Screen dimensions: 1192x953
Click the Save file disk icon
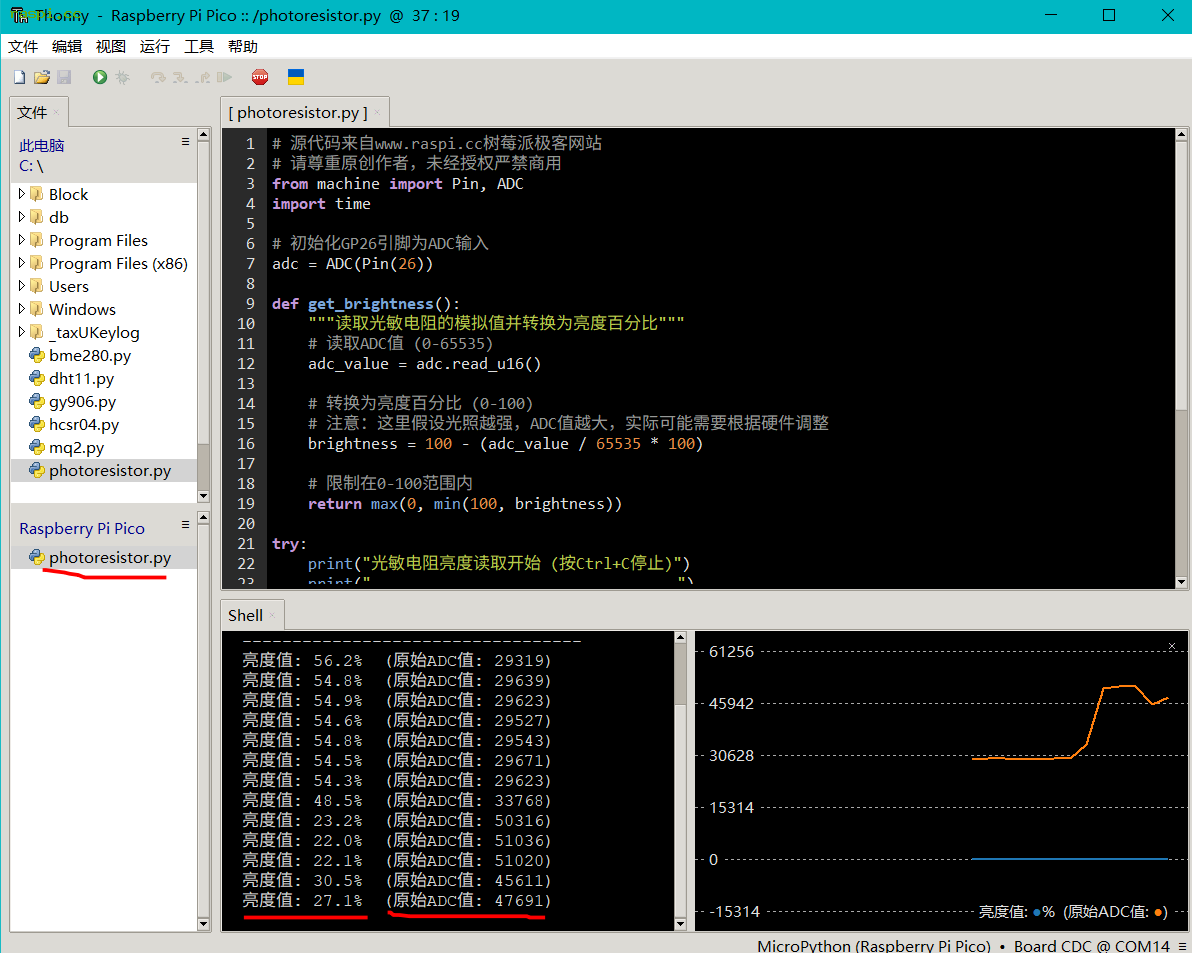pos(64,77)
